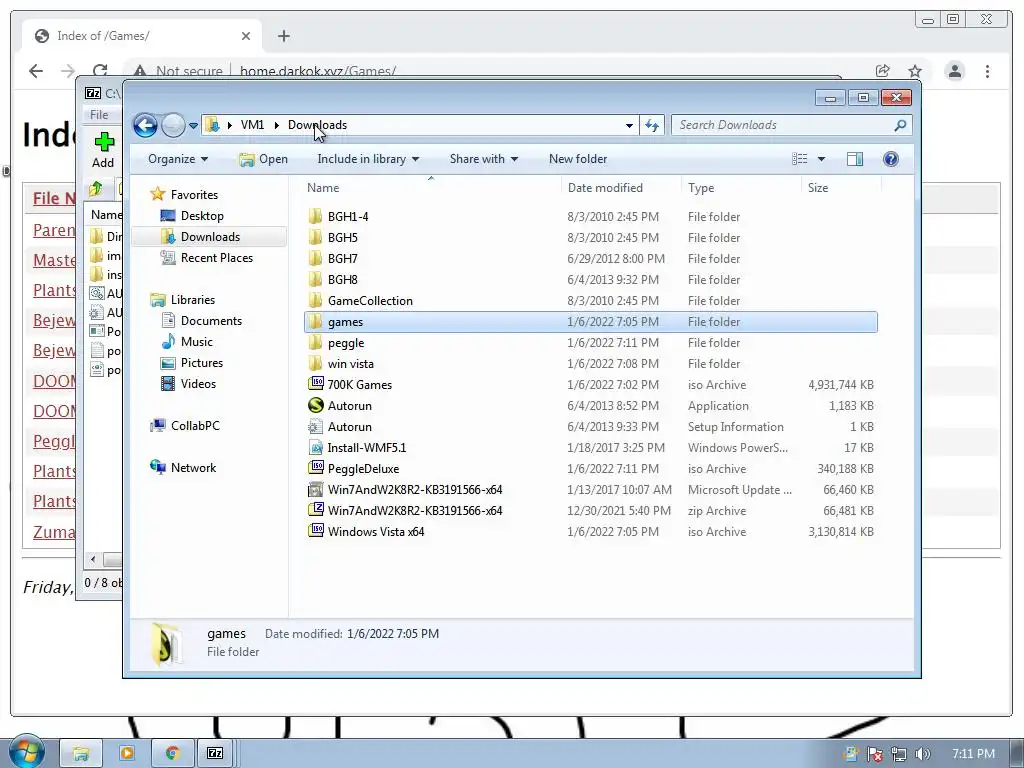This screenshot has height=768, width=1024.
Task: Expand the address bar history dropdown
Action: [x=629, y=125]
